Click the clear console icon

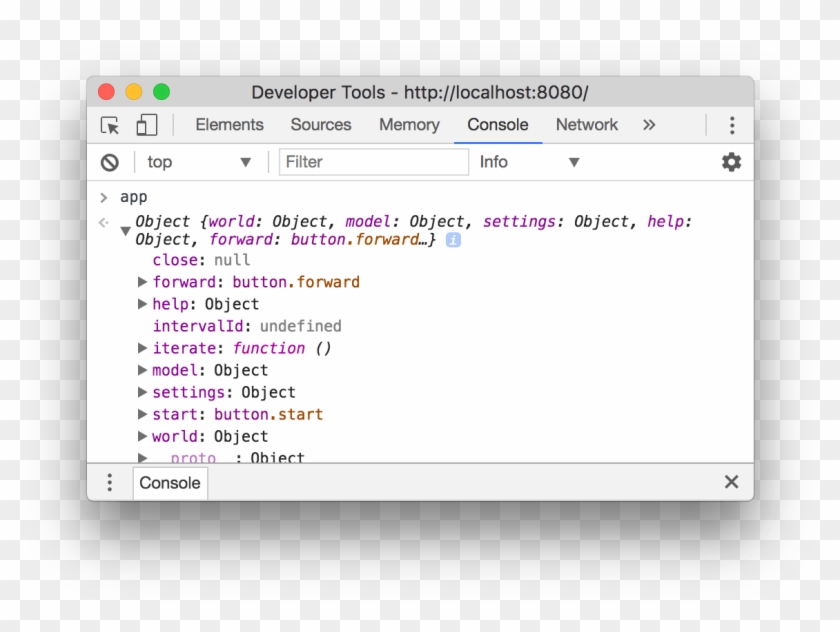click(110, 162)
